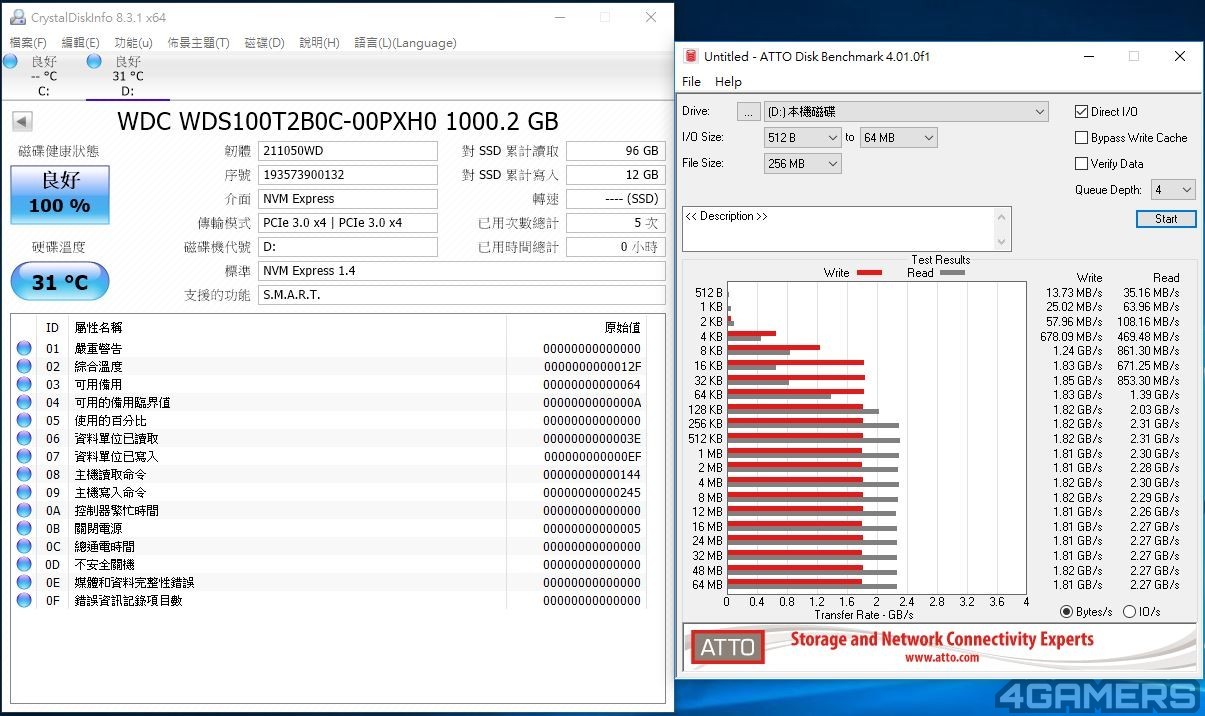Open the Drive dropdown in ATTO
Viewport: 1205px width, 716px height.
click(906, 111)
